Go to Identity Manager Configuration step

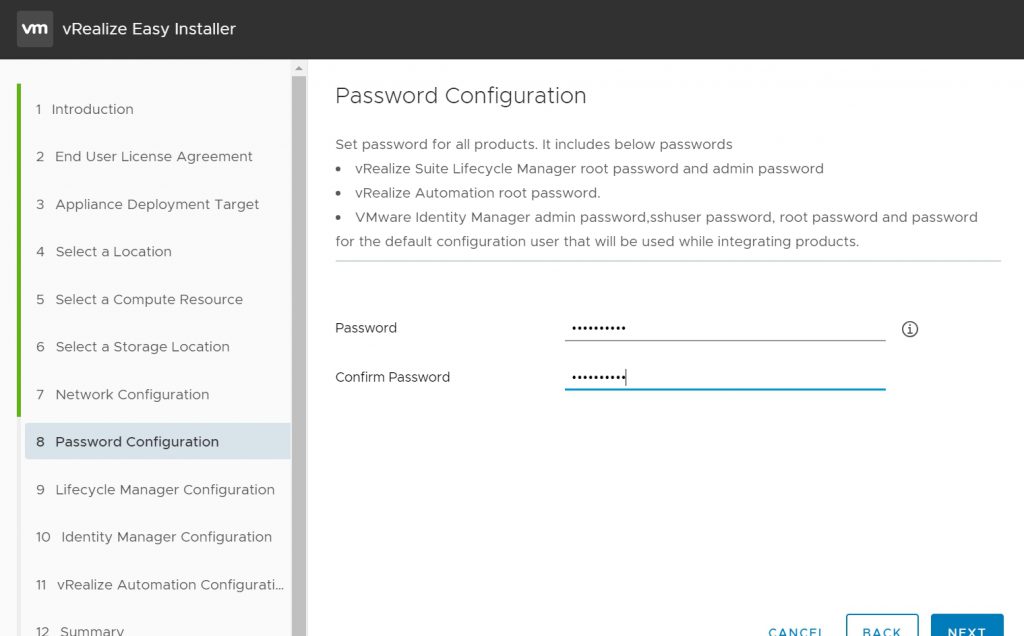(154, 537)
